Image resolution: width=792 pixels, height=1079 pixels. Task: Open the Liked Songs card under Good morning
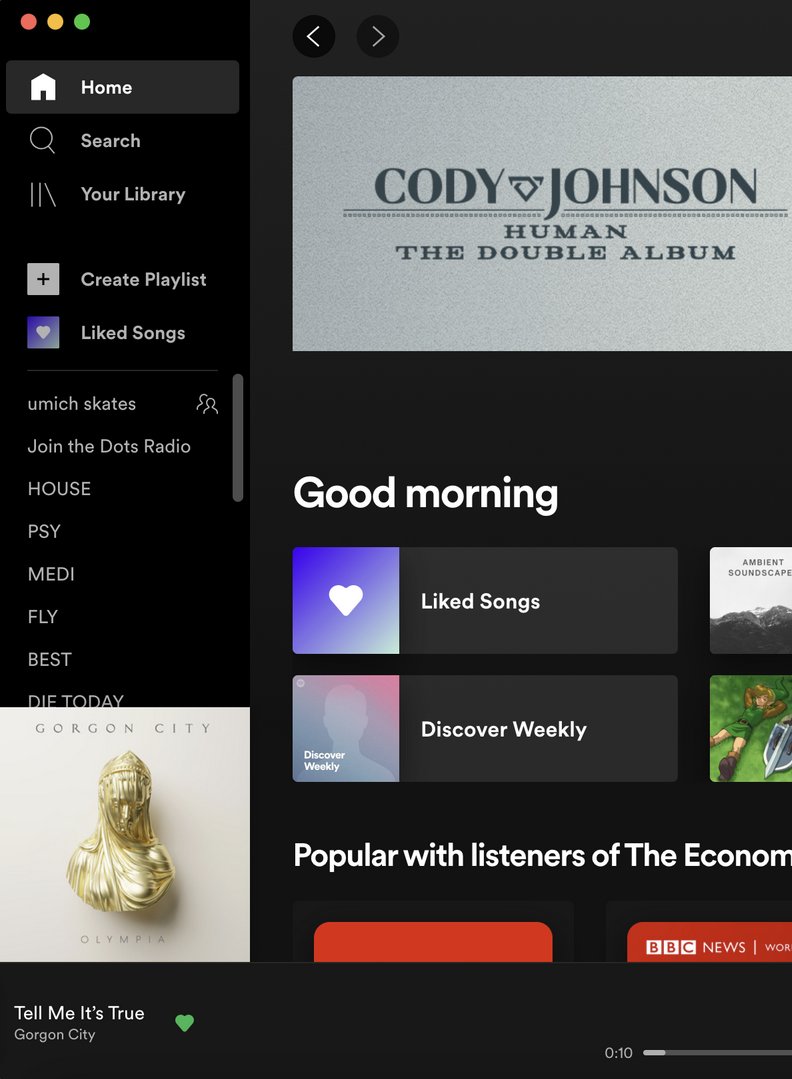point(485,601)
